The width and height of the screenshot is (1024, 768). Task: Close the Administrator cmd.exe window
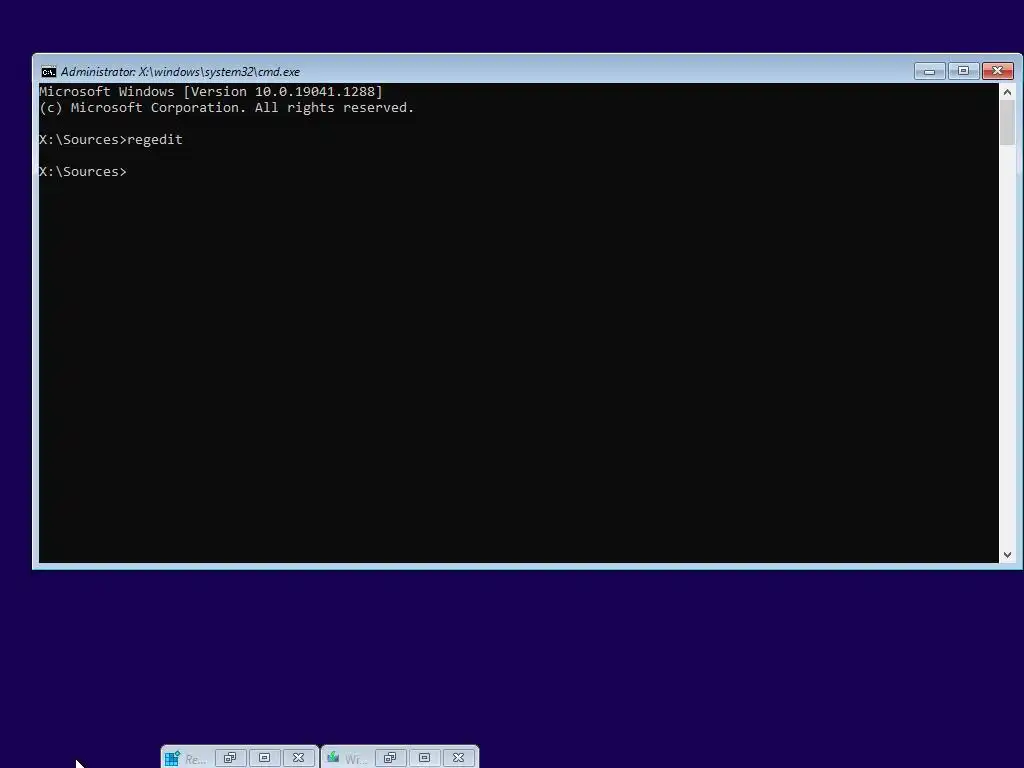997,71
